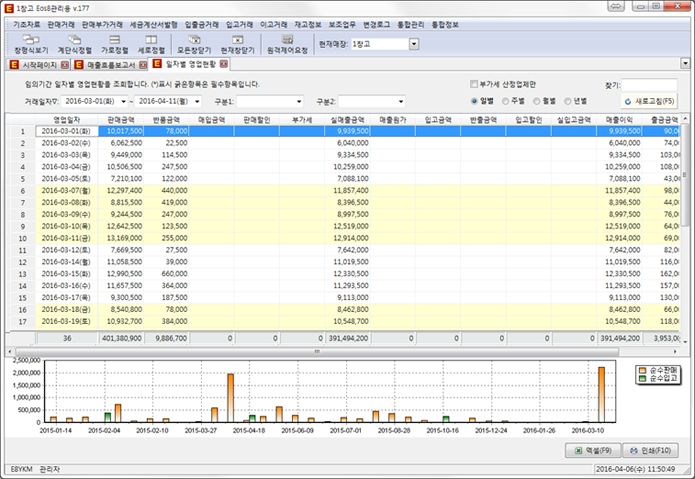Screen dimensions: 695x479
Task: Open the 판매부가거래 menu
Action: click(102, 25)
